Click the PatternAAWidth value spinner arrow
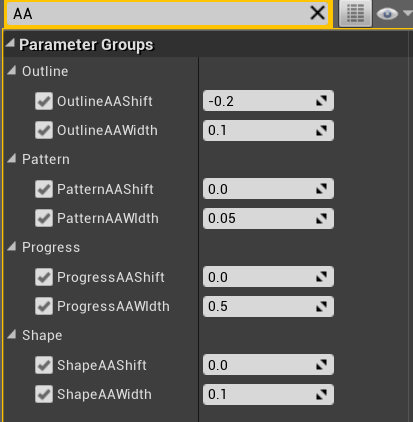This screenshot has width=413, height=422. [321, 218]
